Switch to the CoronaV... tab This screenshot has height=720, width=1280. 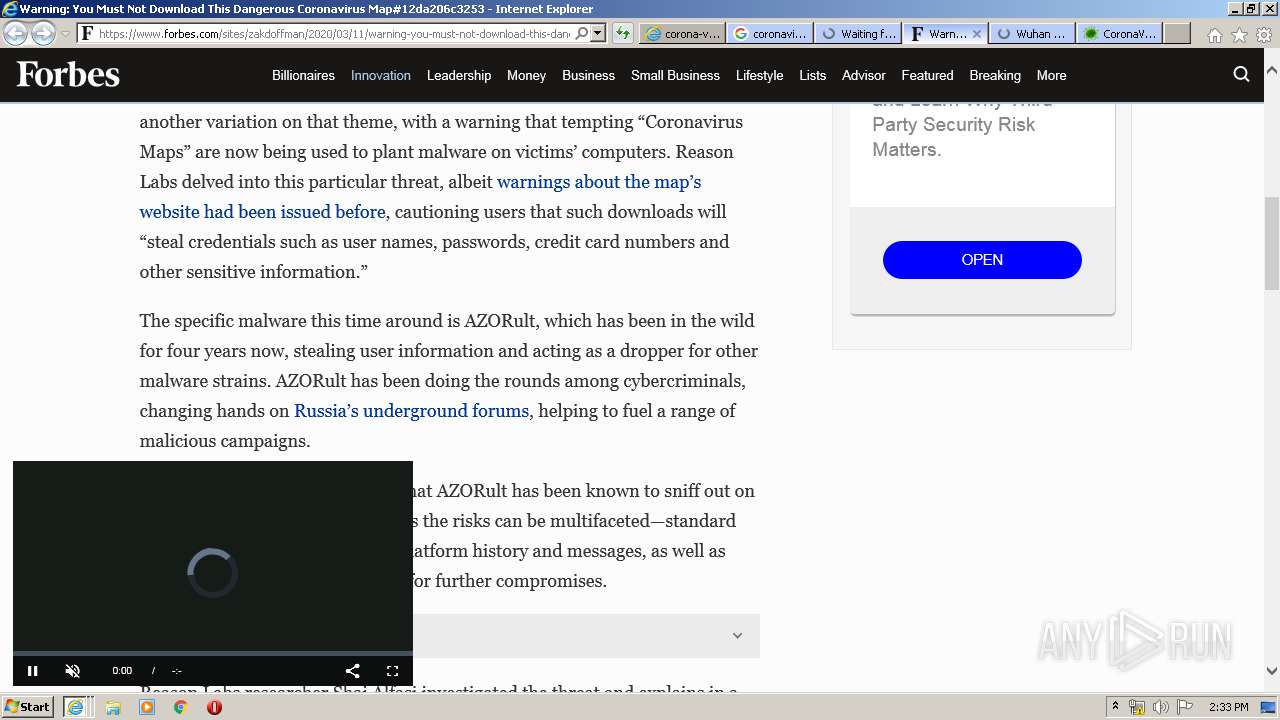point(1120,33)
